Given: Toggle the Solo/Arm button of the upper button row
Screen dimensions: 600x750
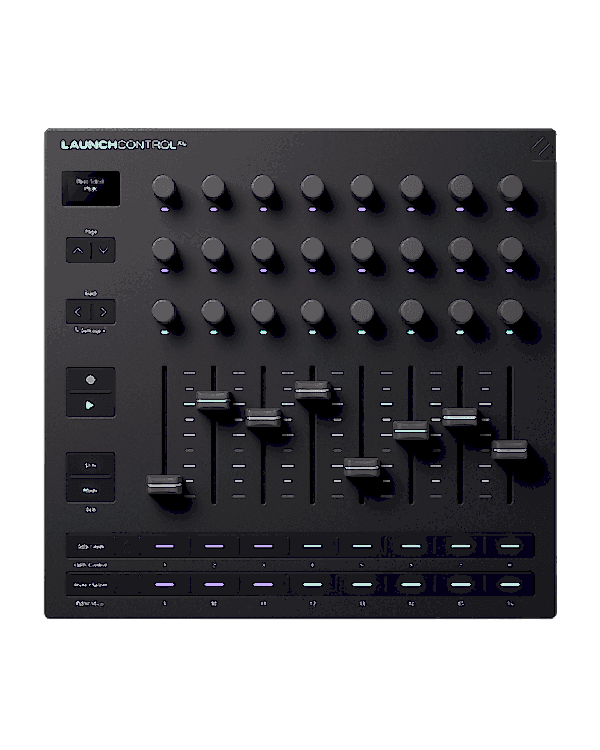Looking at the screenshot, I should (x=91, y=546).
